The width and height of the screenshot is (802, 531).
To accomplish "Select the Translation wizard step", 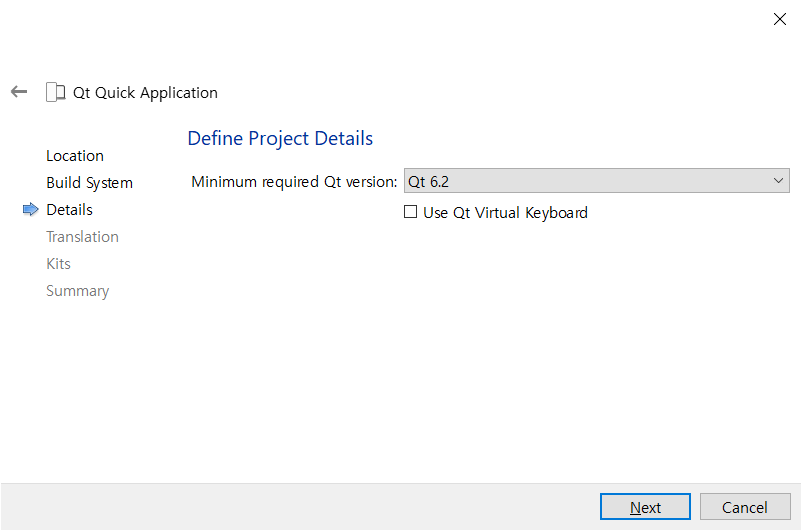I will click(82, 237).
